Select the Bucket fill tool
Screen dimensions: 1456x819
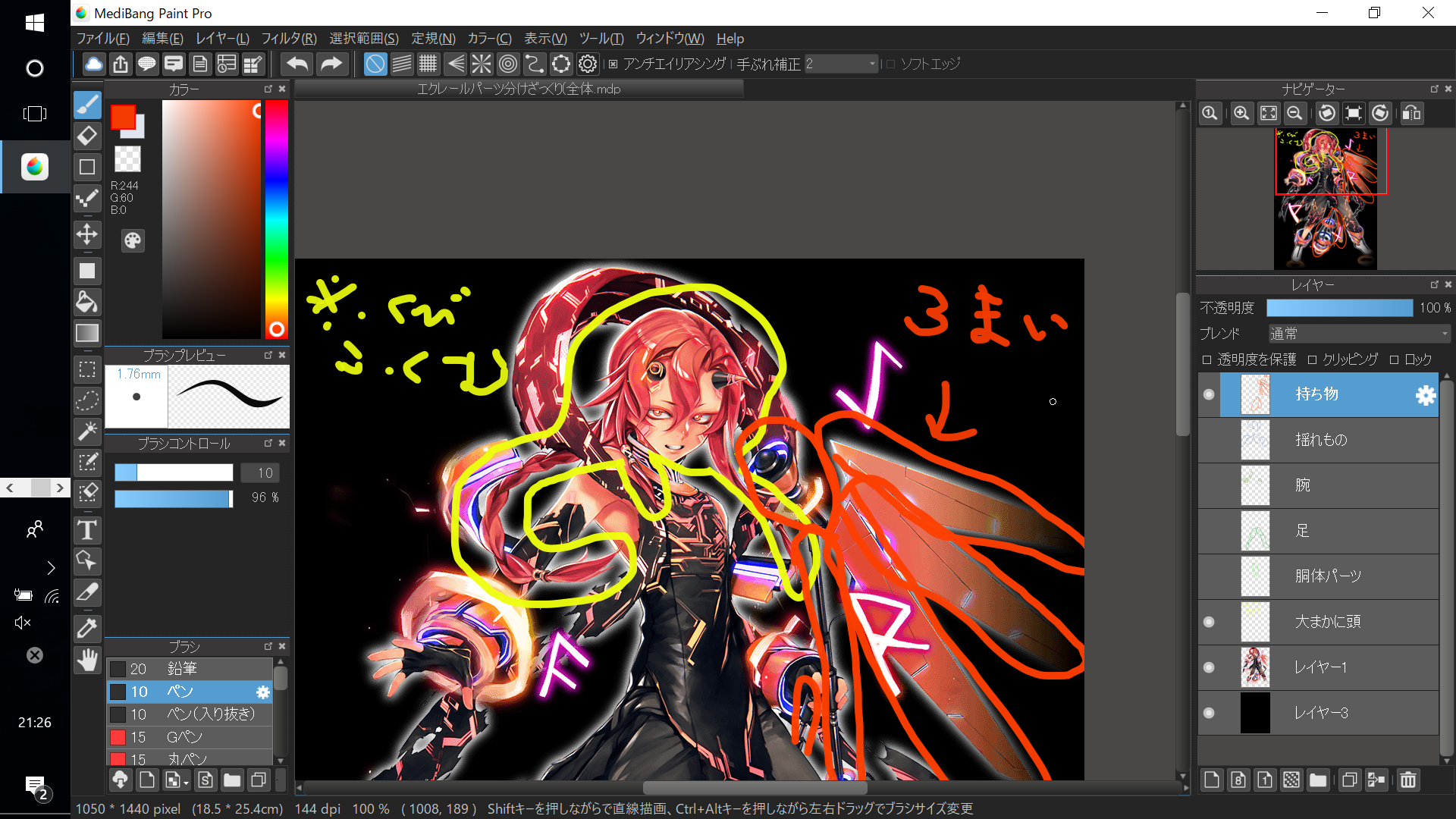point(87,302)
